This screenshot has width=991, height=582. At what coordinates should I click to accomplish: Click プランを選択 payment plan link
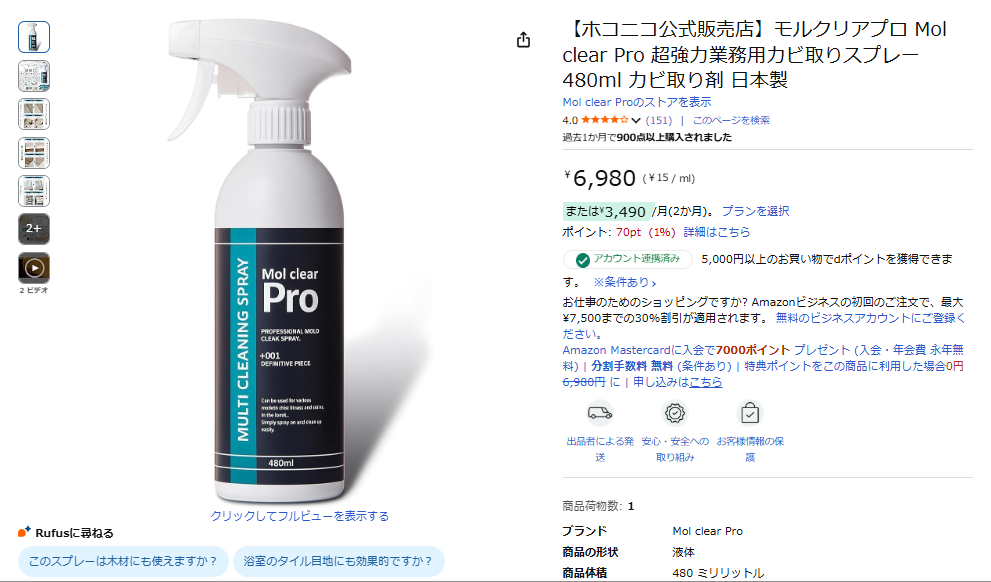(x=755, y=211)
